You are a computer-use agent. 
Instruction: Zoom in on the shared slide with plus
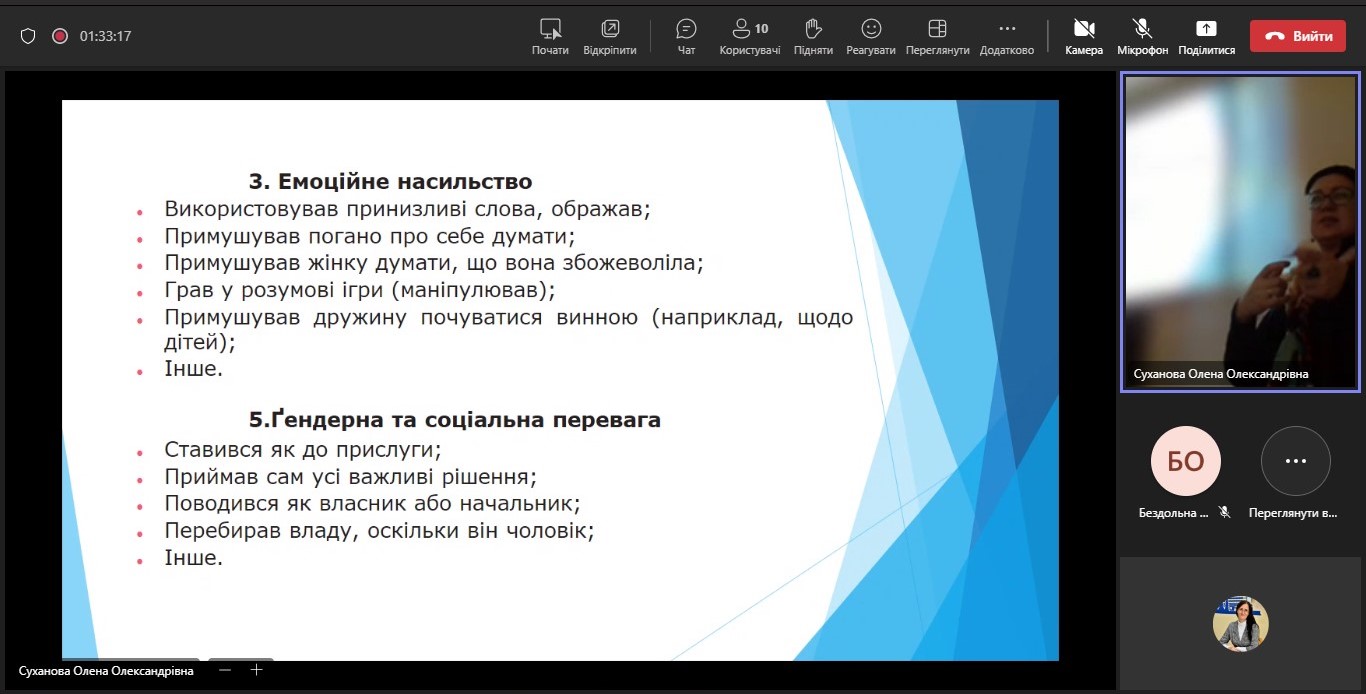point(256,670)
